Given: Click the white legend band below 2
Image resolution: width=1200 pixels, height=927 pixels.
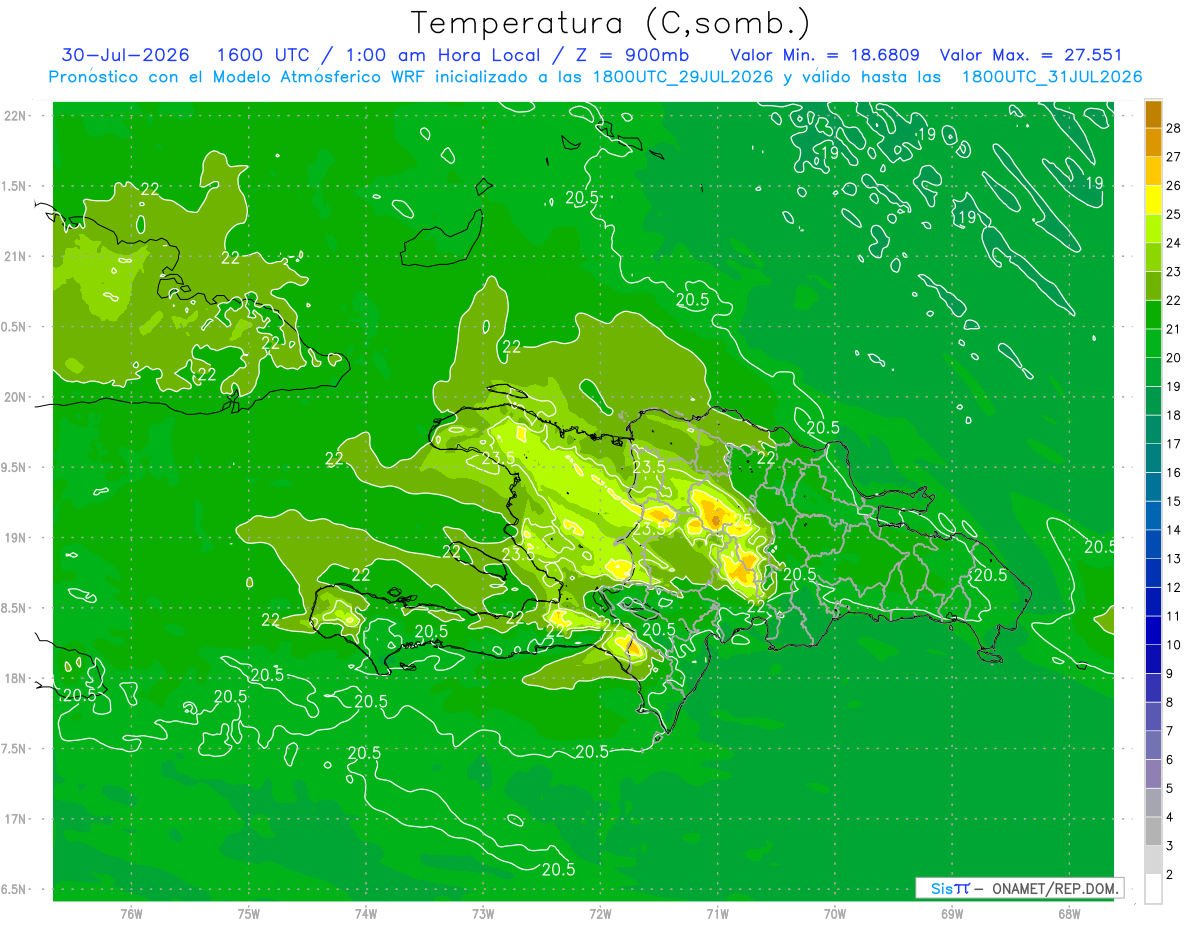Looking at the screenshot, I should (1153, 889).
